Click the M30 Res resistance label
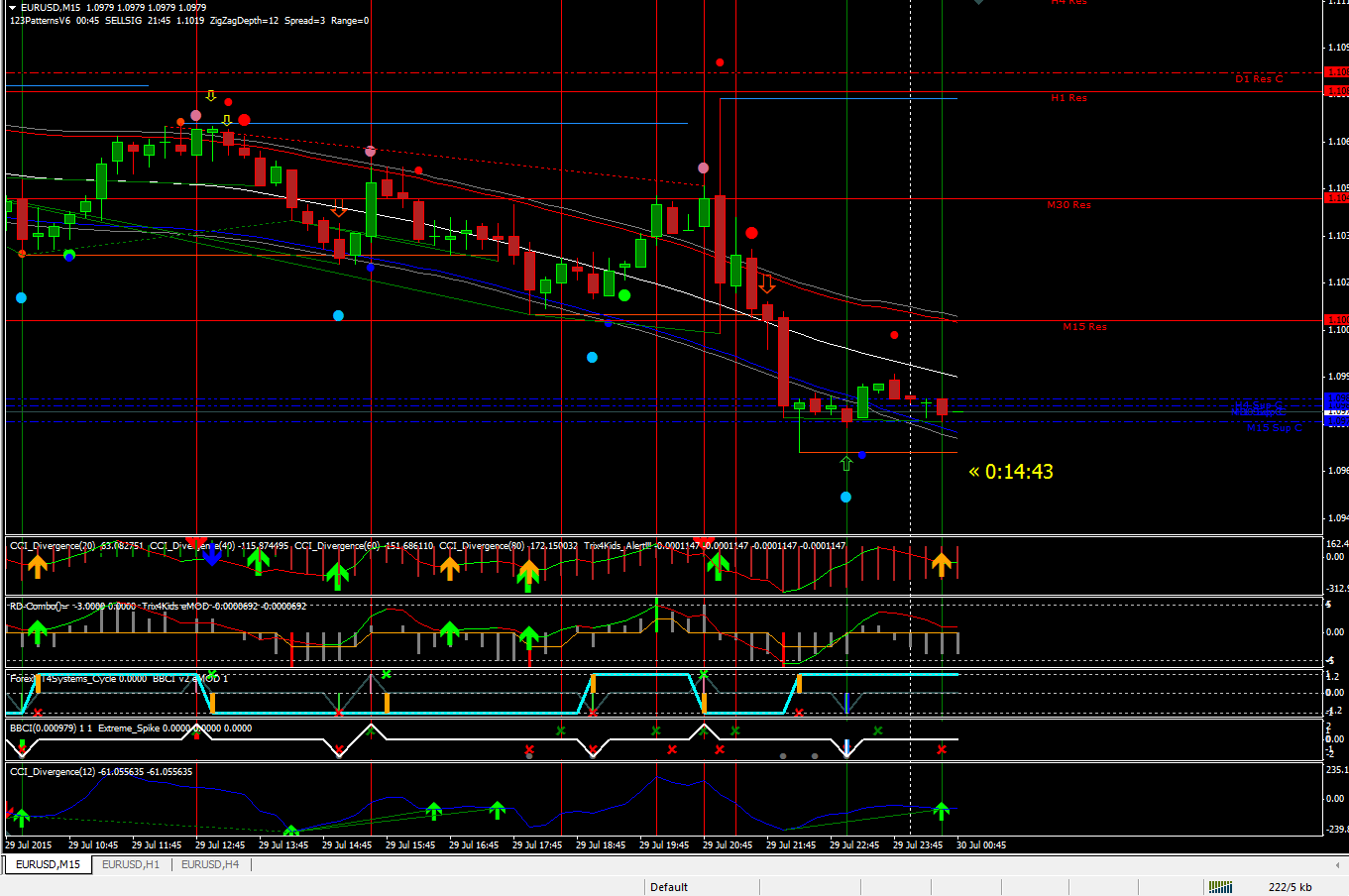The image size is (1349, 896). 1068,205
